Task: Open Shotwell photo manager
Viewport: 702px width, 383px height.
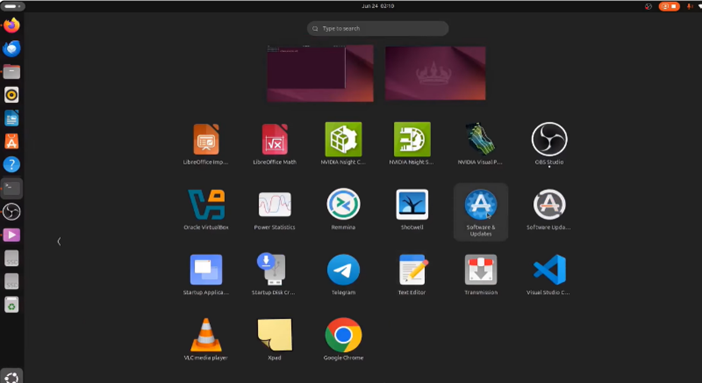Action: click(412, 210)
